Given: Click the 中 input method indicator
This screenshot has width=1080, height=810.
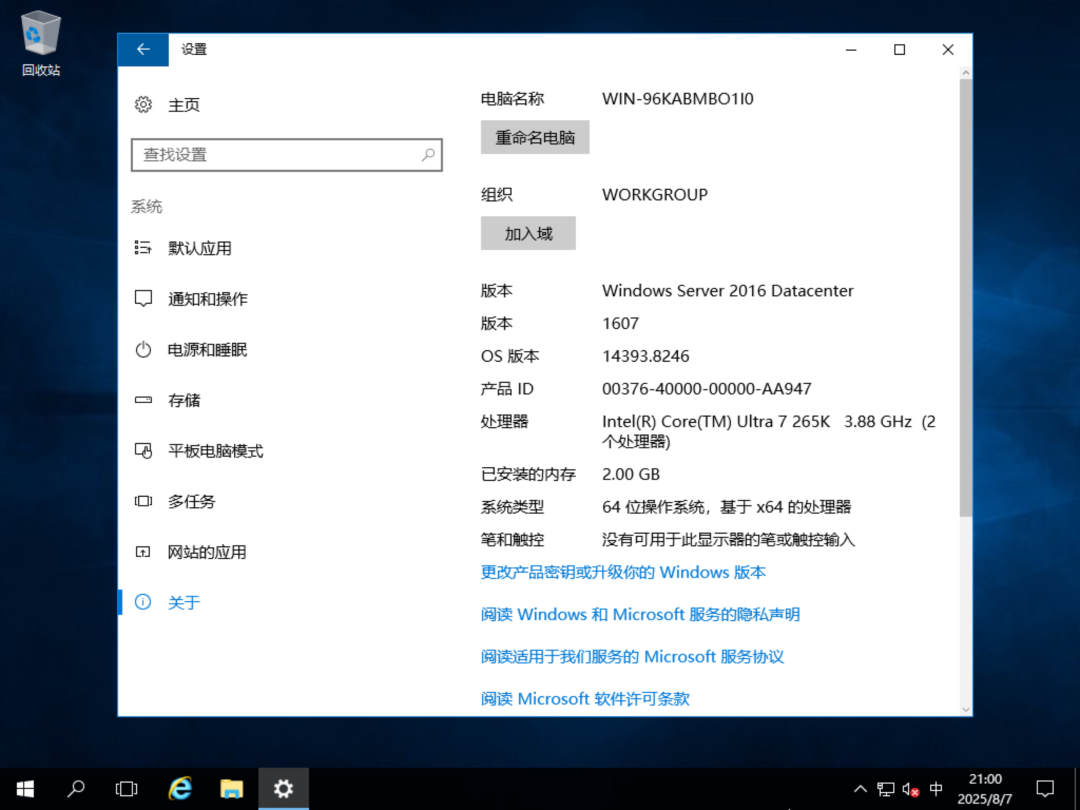Looking at the screenshot, I should pyautogui.click(x=936, y=789).
